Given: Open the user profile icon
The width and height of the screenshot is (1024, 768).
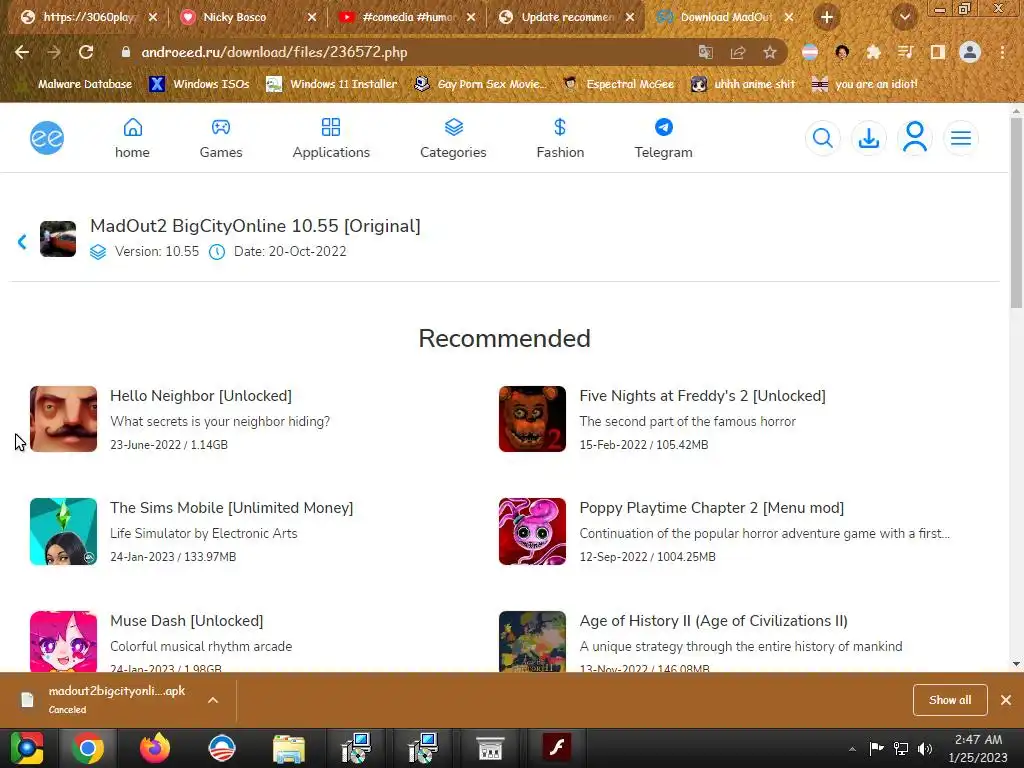Looking at the screenshot, I should click(x=915, y=138).
